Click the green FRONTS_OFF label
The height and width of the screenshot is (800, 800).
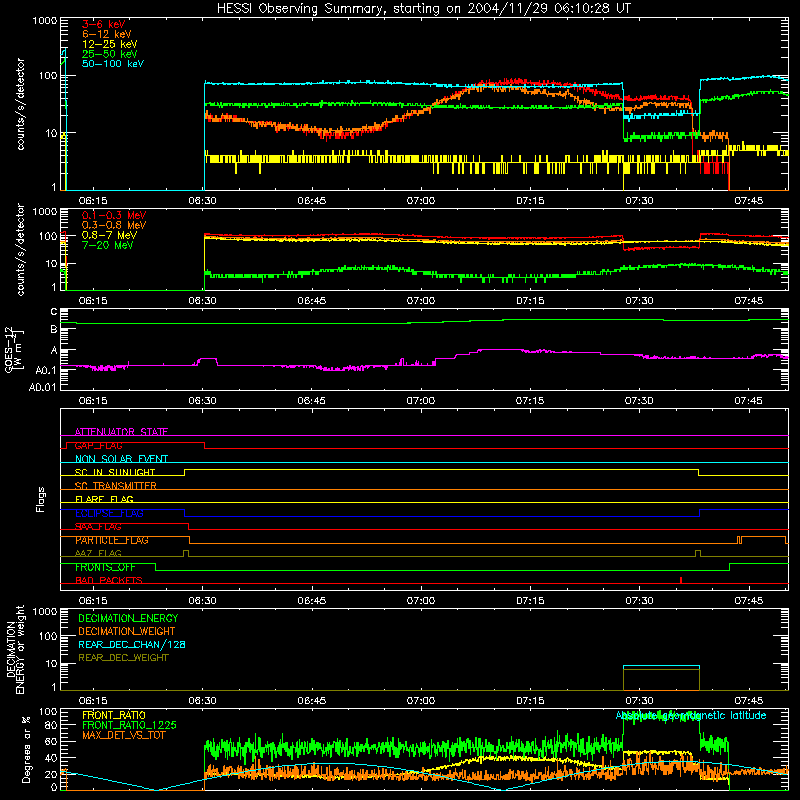[x=106, y=567]
